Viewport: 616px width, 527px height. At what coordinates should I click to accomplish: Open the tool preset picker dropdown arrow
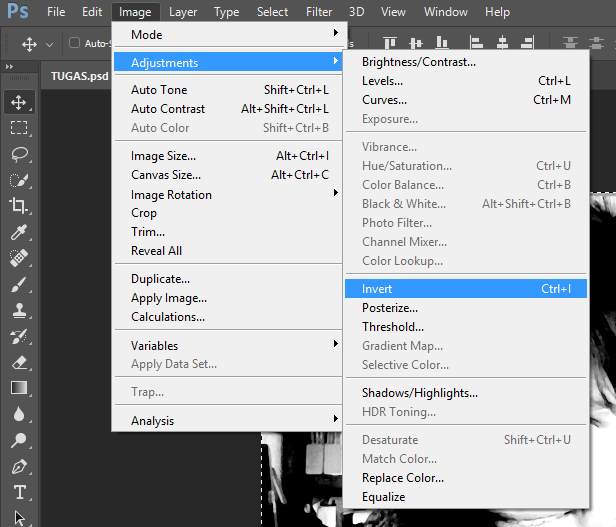point(50,45)
